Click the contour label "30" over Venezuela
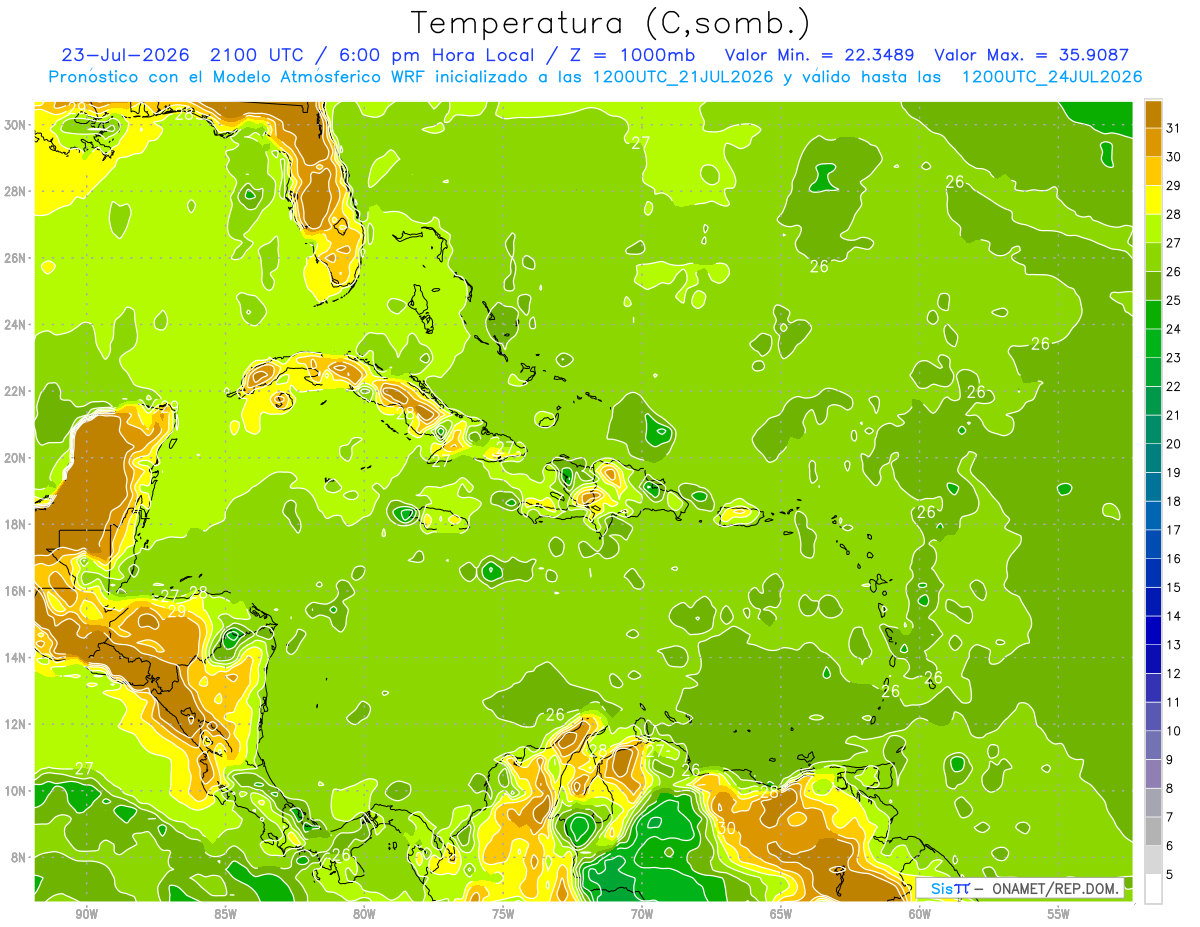 (726, 828)
